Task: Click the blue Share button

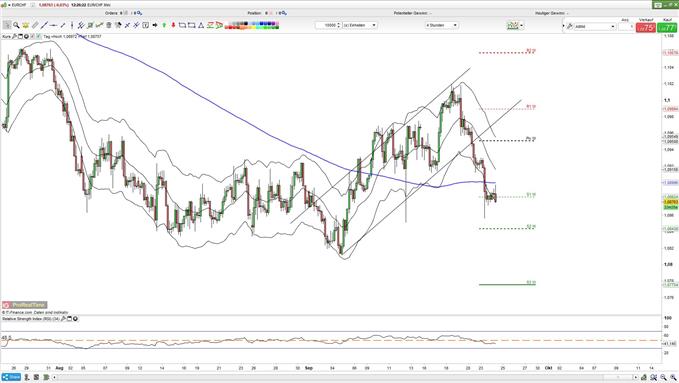Action: tap(11, 377)
